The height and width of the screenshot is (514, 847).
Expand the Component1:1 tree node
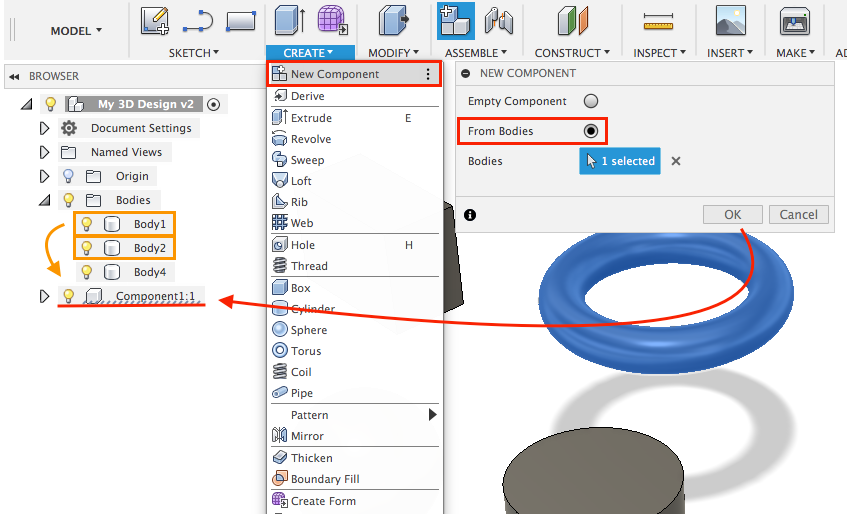click(x=44, y=296)
